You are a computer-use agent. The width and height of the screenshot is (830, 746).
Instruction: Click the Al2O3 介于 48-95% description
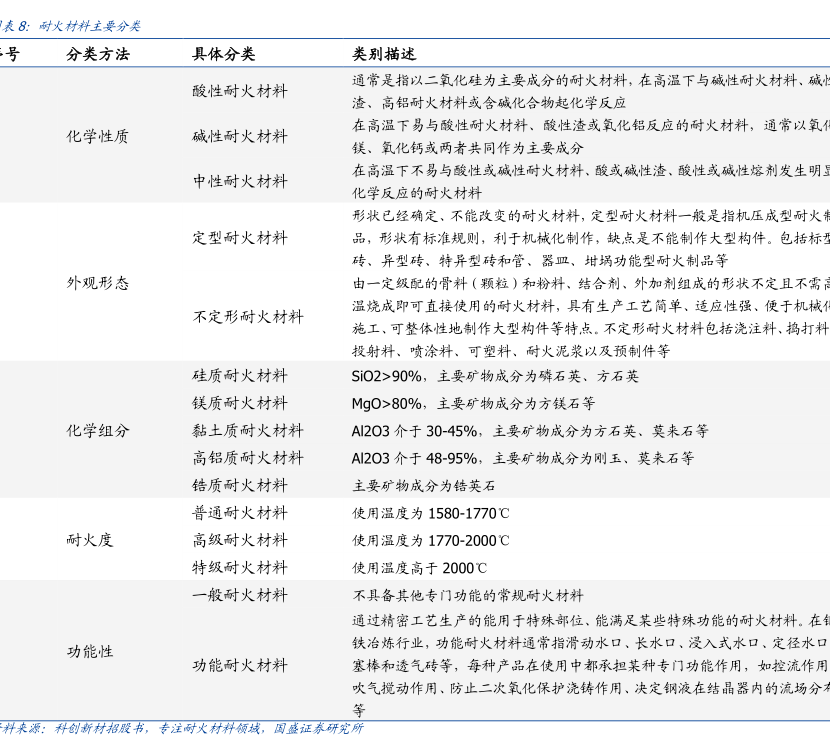tap(522, 458)
